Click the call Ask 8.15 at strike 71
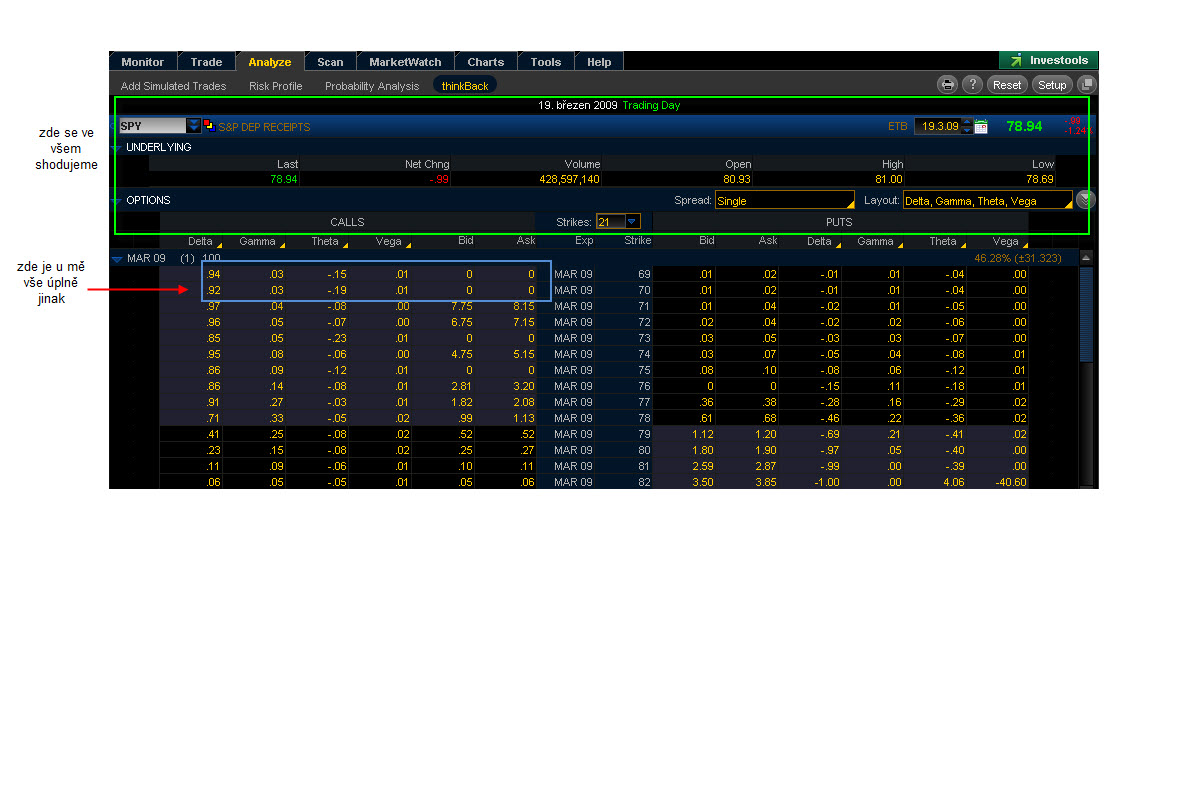 524,306
